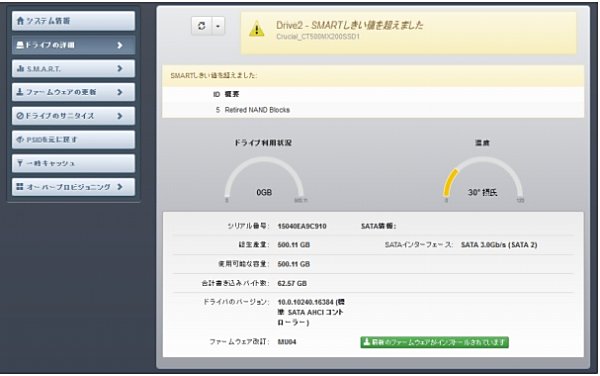The width and height of the screenshot is (600, 376).
Task: Click the 0GB usage reading
Action: point(264,192)
